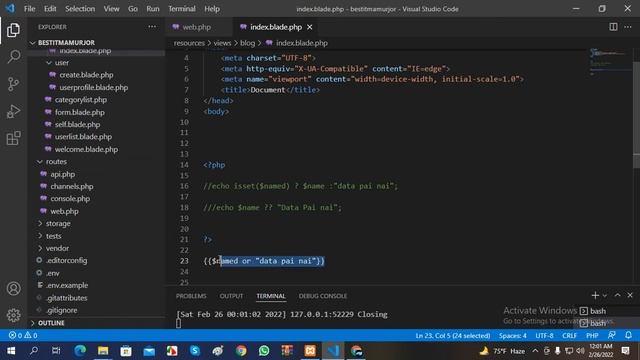Switch to the web.php editor tab

click(x=197, y=27)
